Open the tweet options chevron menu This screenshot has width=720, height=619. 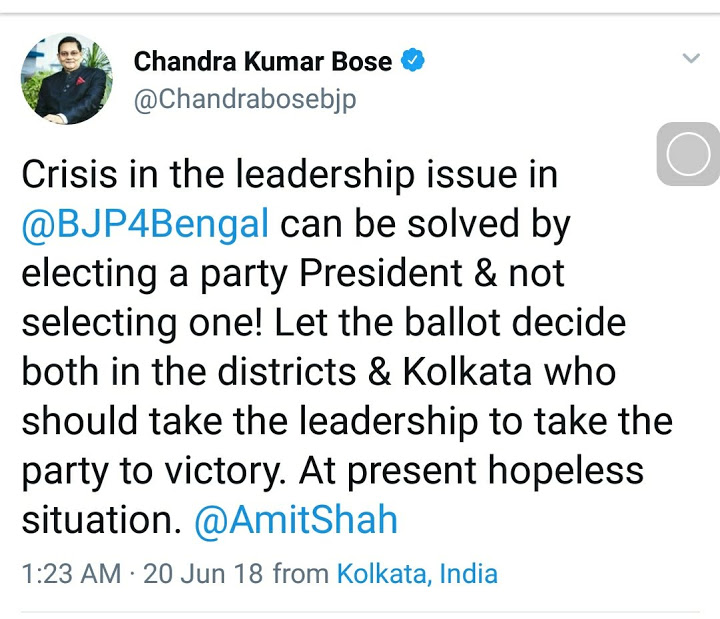click(x=691, y=59)
